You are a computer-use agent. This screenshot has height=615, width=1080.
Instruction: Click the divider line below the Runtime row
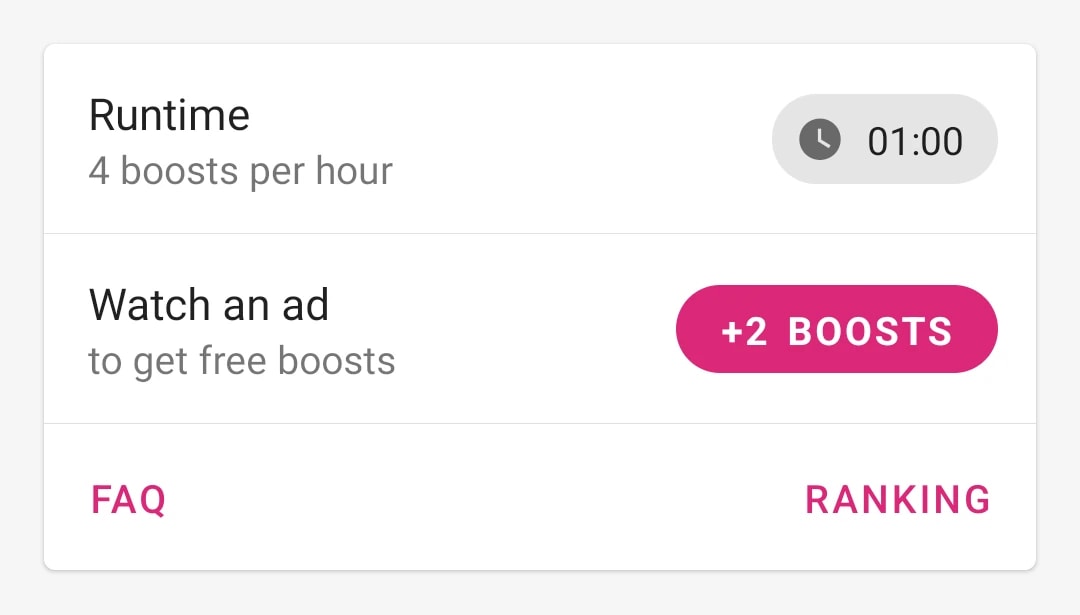pos(540,233)
